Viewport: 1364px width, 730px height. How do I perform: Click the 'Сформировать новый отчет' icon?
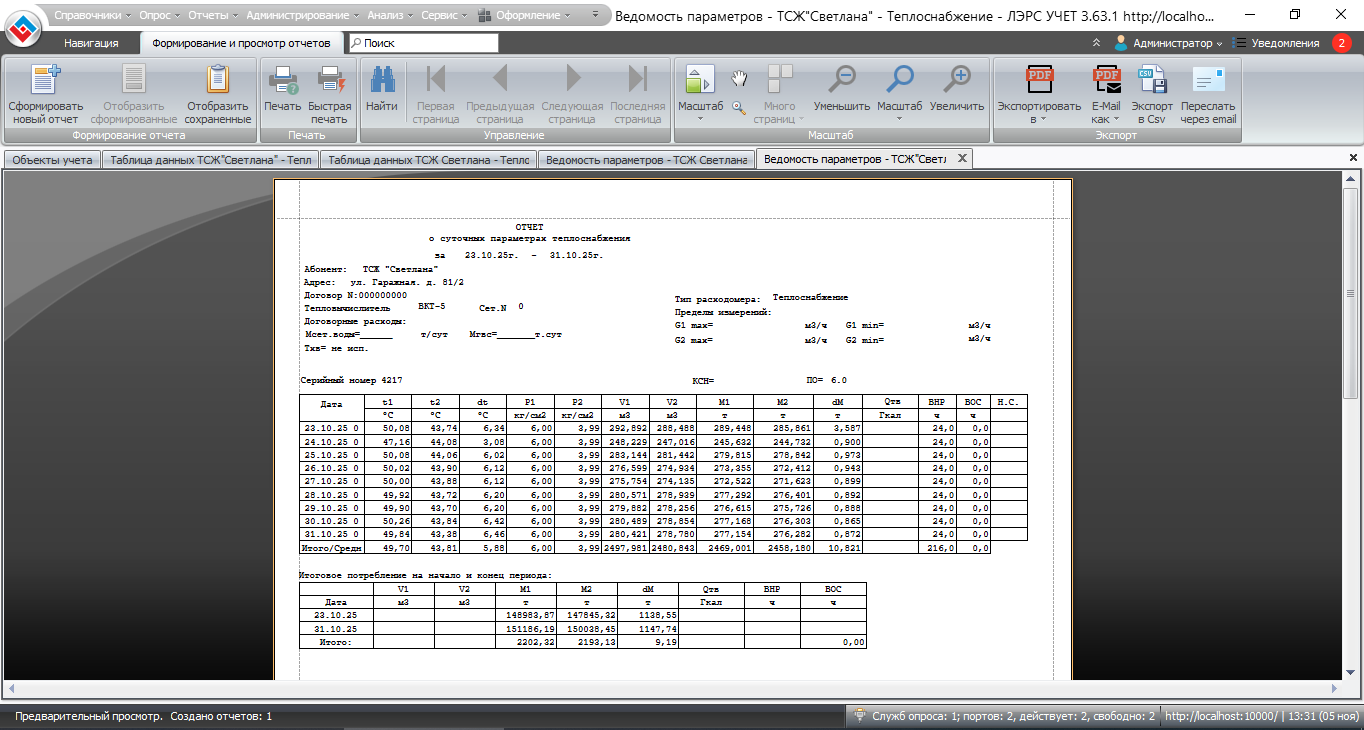(x=45, y=80)
